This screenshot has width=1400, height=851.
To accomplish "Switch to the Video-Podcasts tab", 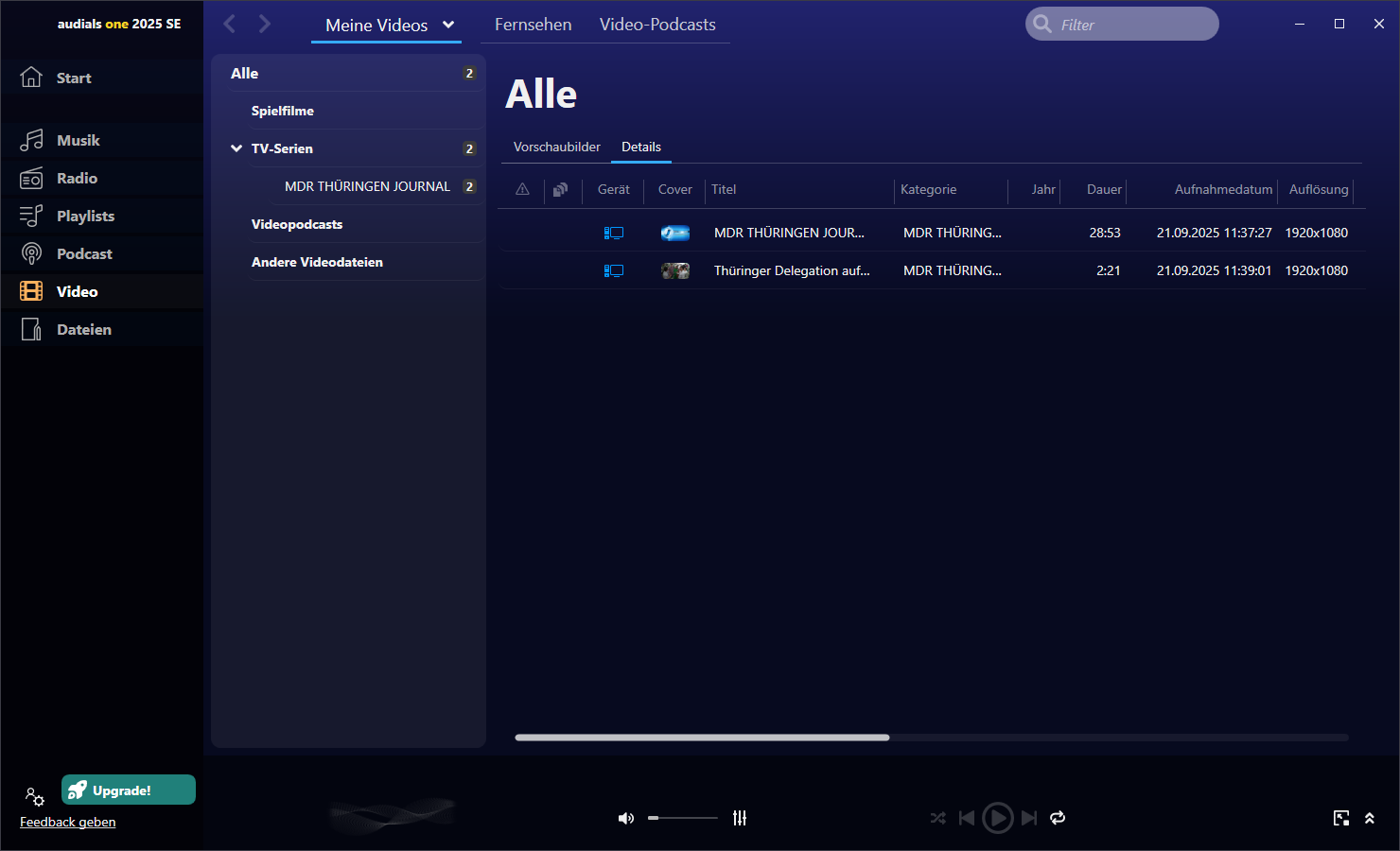I will [657, 25].
